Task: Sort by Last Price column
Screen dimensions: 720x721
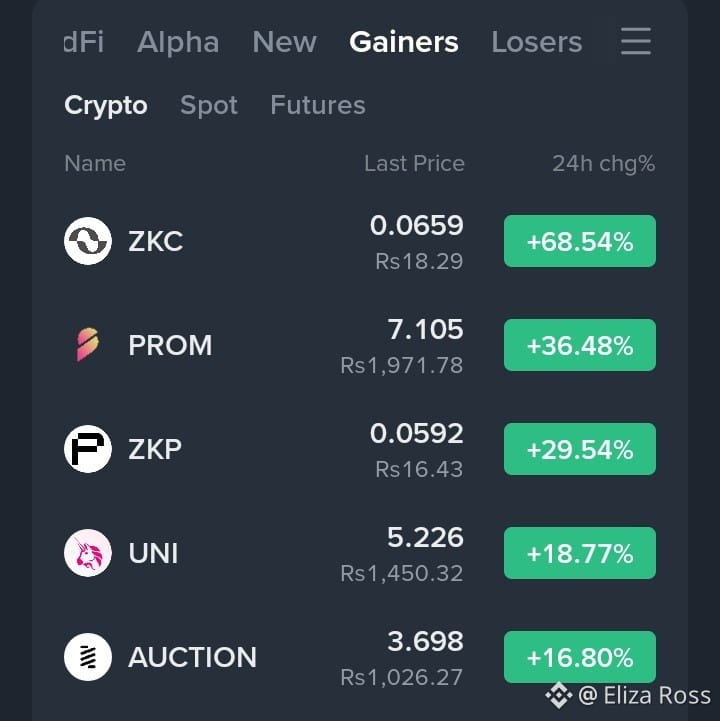Action: pos(414,164)
